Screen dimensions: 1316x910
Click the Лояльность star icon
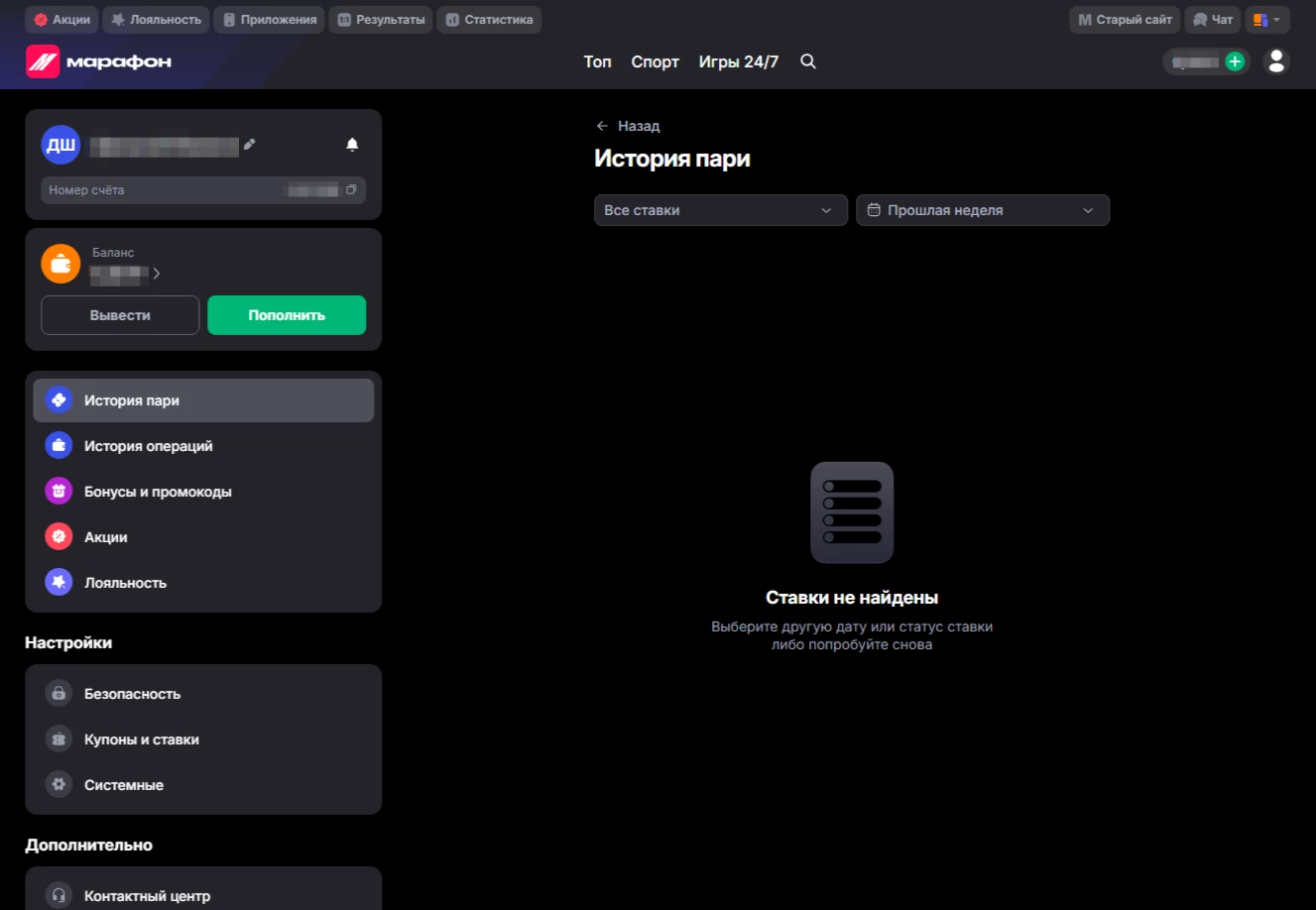tap(59, 583)
